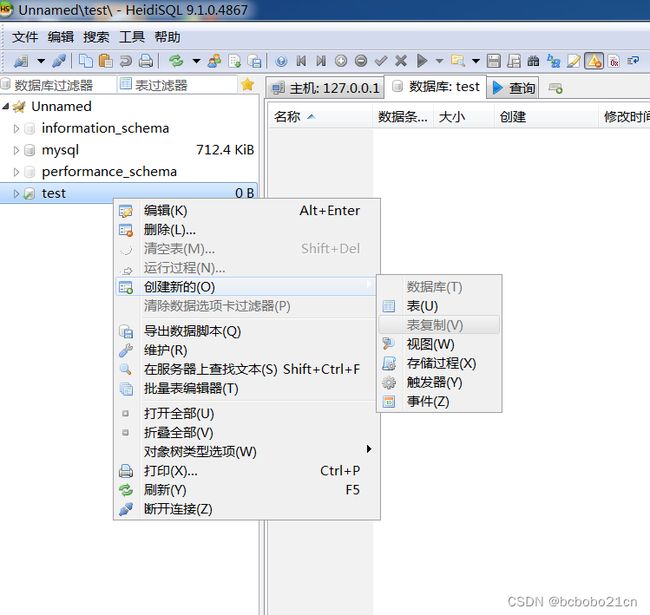Choose 编辑(K) from the context menu

(246, 211)
